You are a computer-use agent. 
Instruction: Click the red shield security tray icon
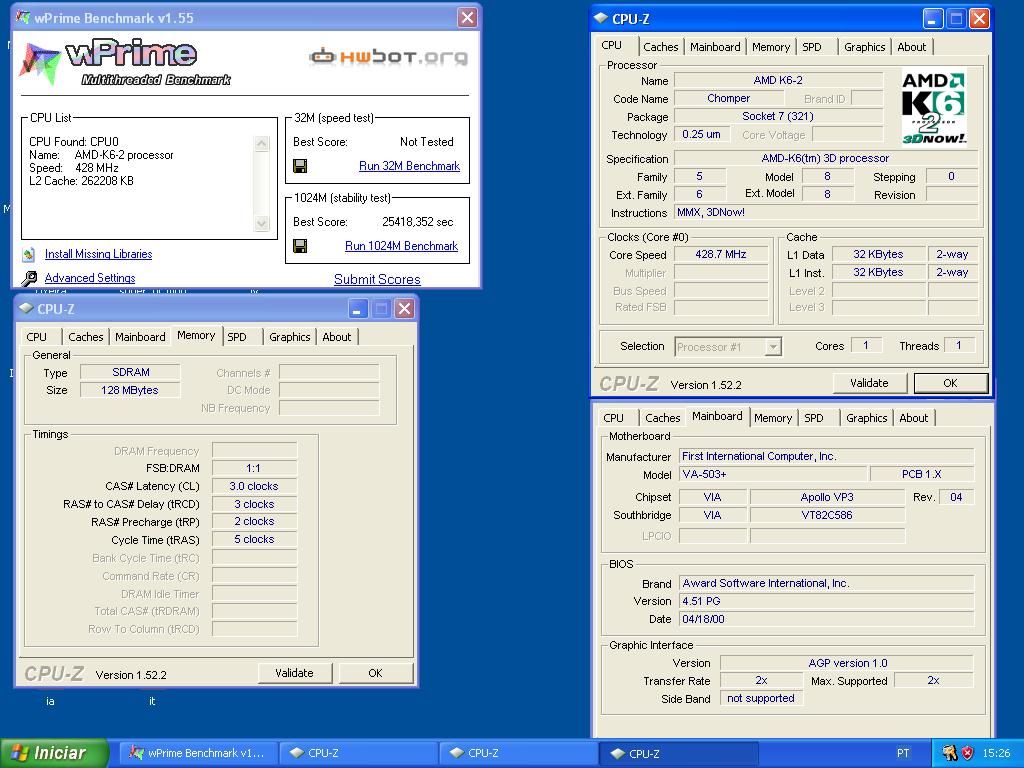[968, 753]
